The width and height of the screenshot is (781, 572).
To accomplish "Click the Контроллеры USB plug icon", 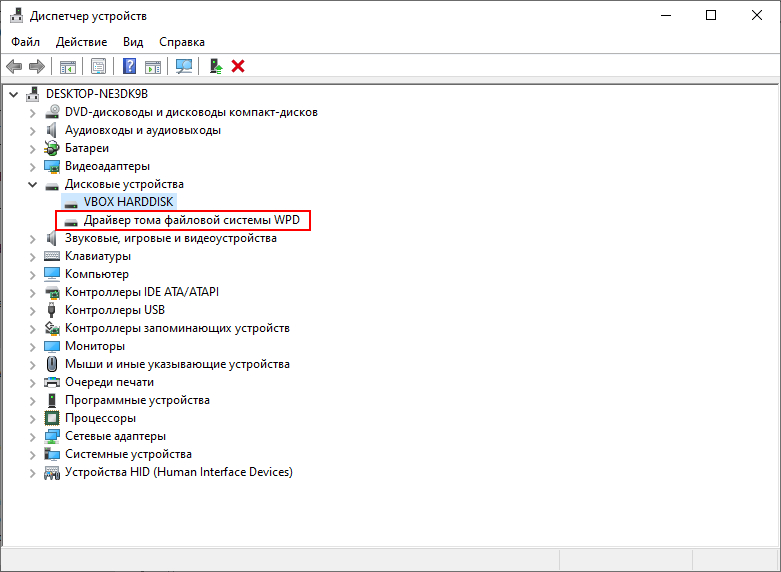I will pyautogui.click(x=52, y=309).
